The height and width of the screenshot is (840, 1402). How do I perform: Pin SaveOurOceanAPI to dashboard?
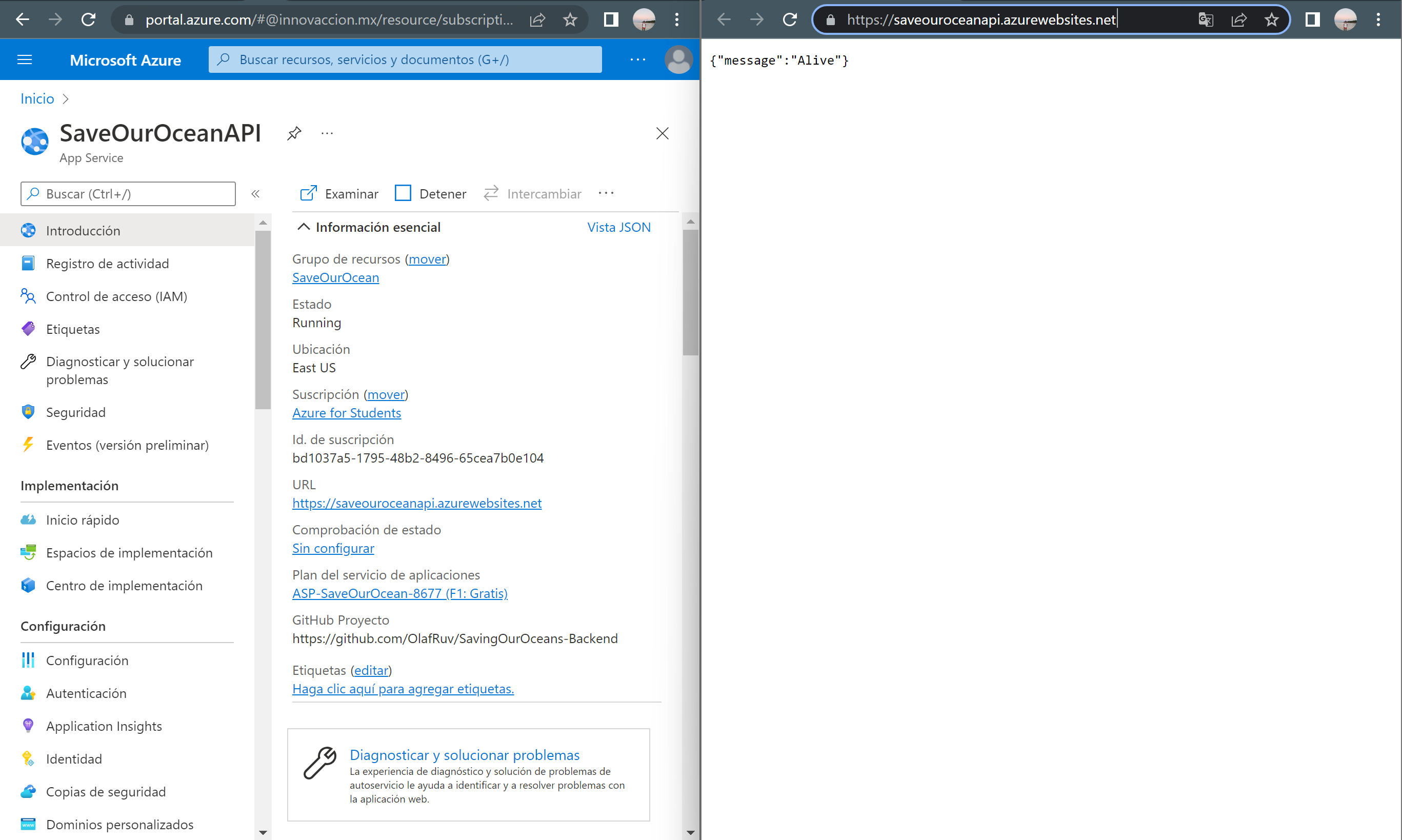tap(294, 133)
